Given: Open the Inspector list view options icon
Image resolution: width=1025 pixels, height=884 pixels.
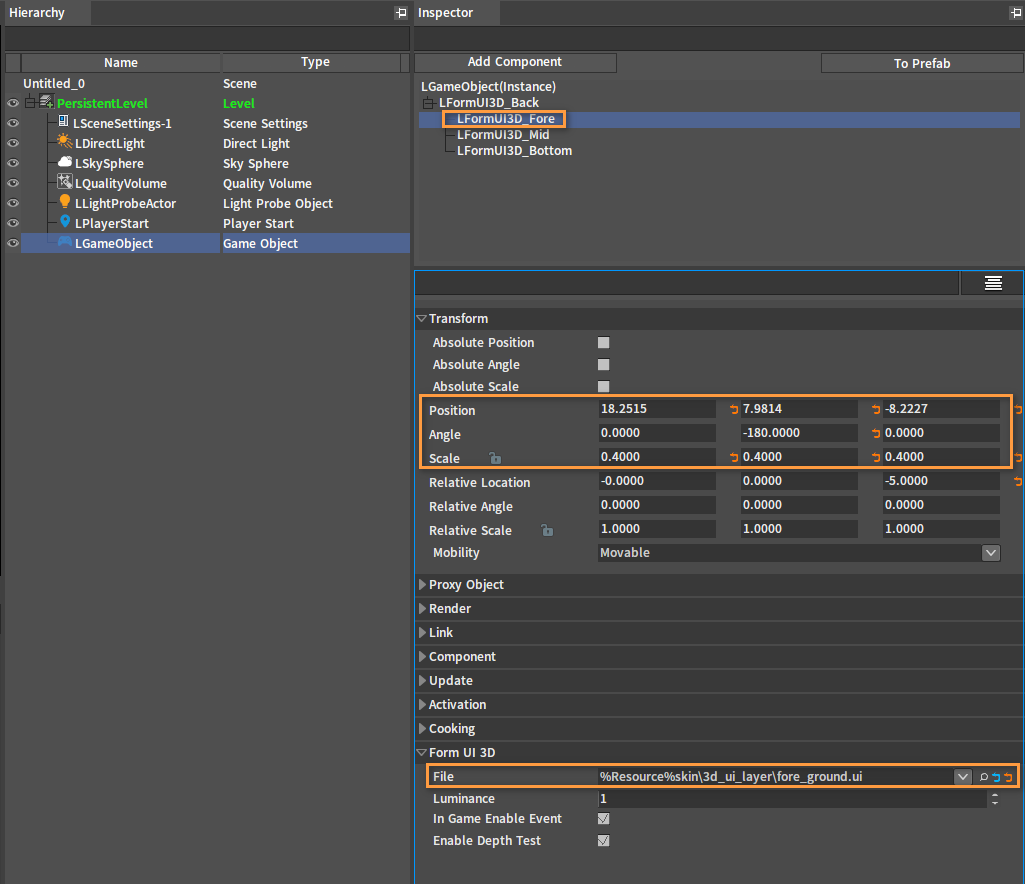Looking at the screenshot, I should click(x=993, y=283).
